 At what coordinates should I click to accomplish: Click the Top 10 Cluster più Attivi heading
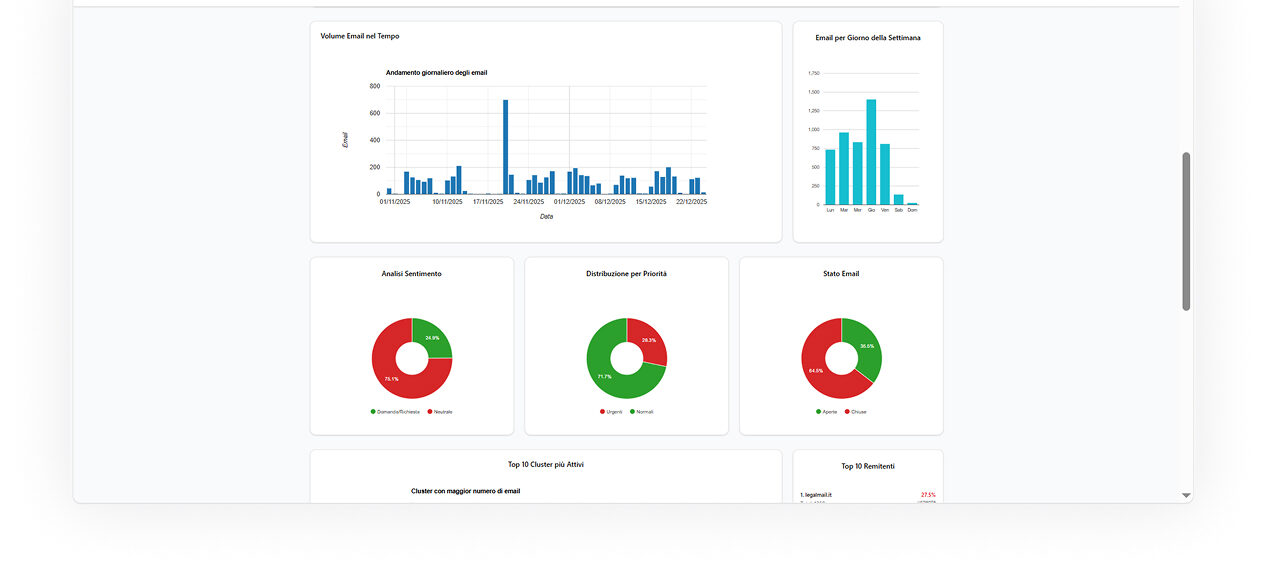[x=545, y=465]
